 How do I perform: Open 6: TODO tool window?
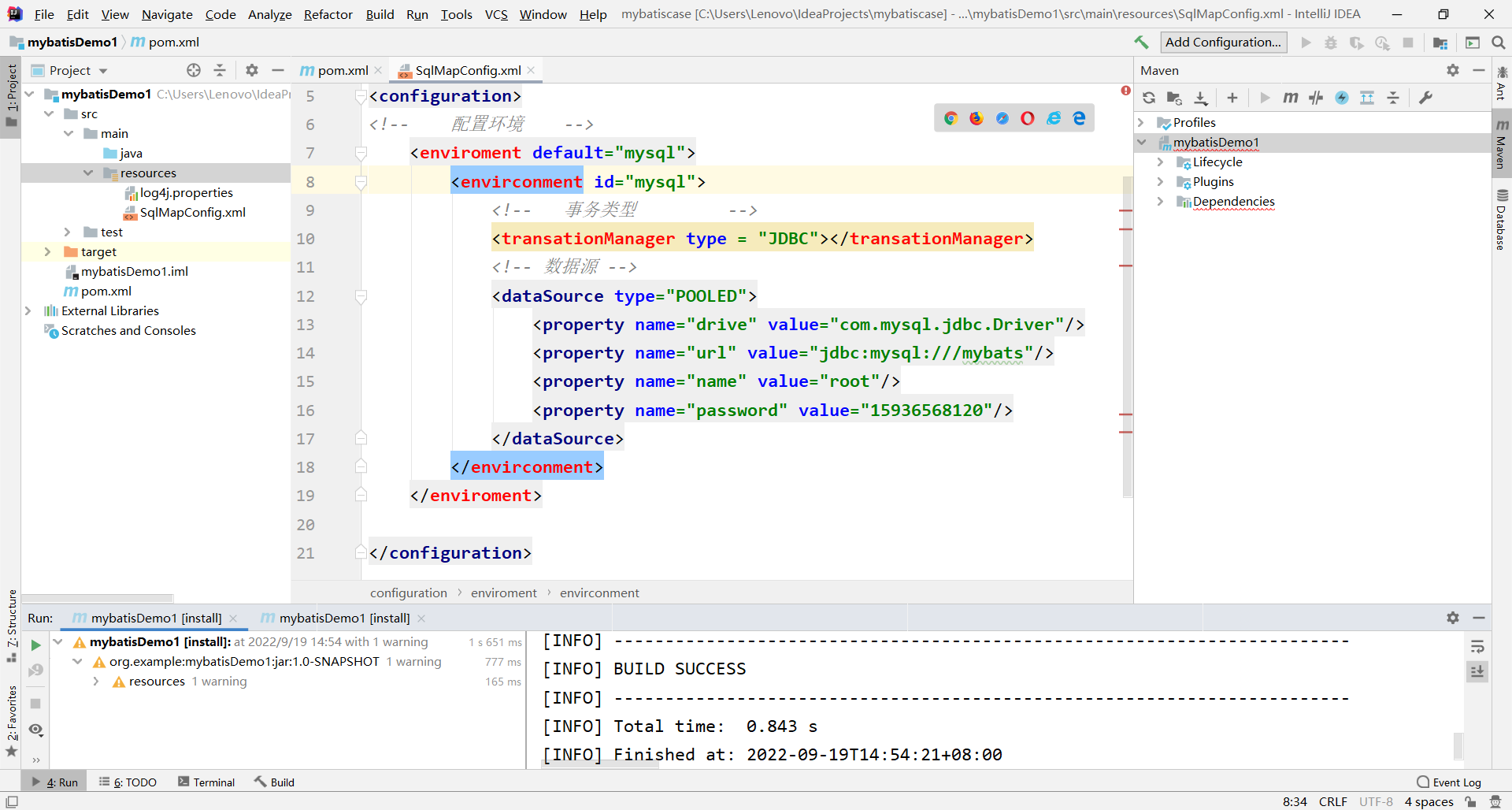coord(128,782)
